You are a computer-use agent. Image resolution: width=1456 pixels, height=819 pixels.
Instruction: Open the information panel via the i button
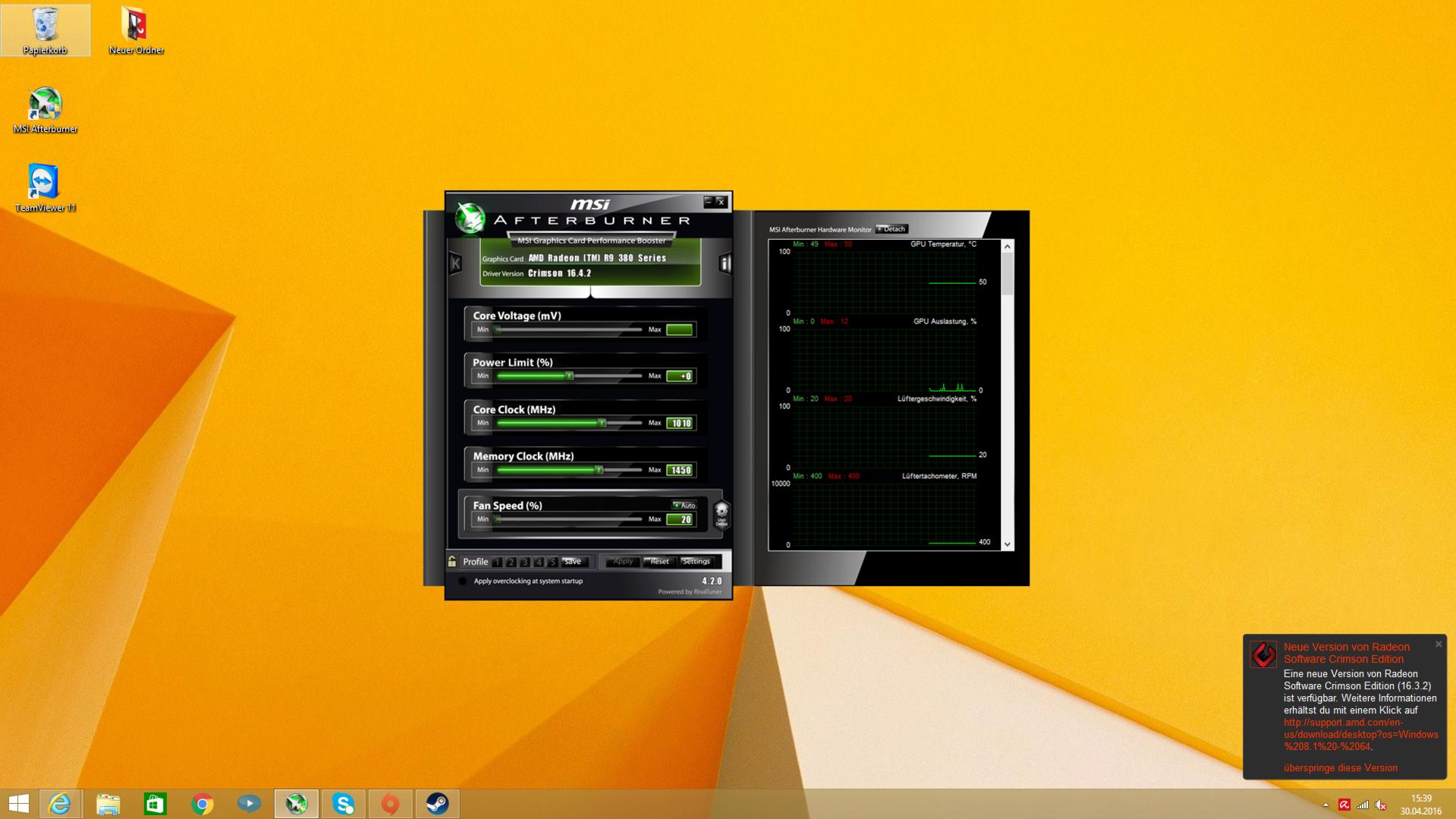(725, 263)
